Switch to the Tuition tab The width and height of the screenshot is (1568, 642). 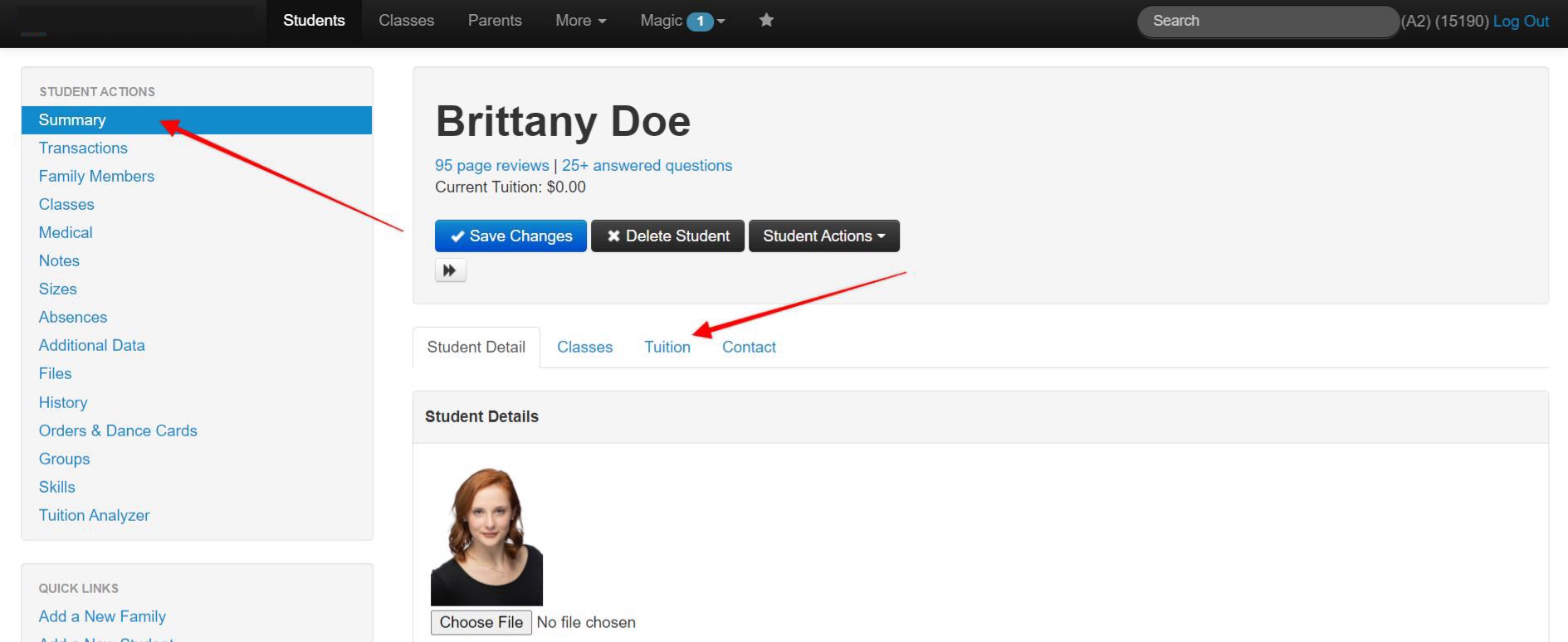667,348
